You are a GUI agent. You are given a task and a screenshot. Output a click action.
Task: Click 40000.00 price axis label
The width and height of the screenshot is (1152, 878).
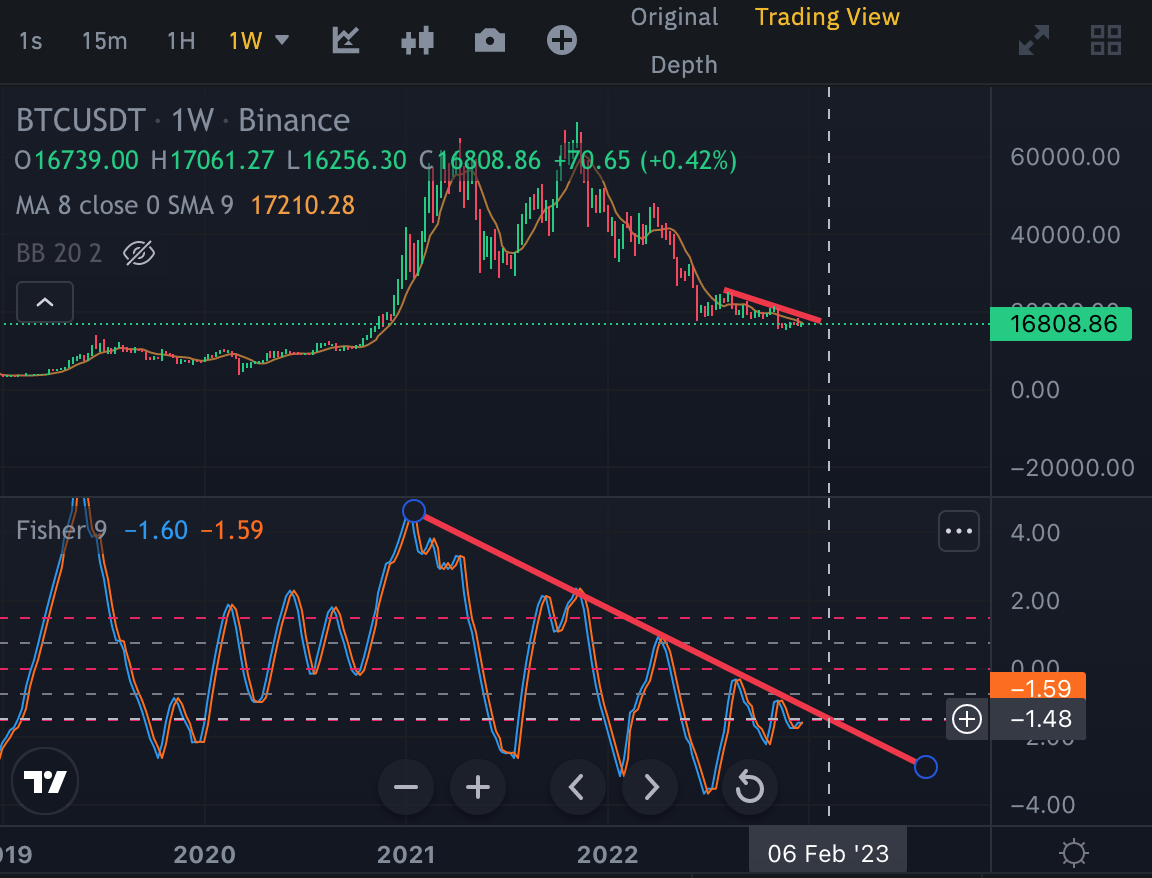click(1065, 234)
